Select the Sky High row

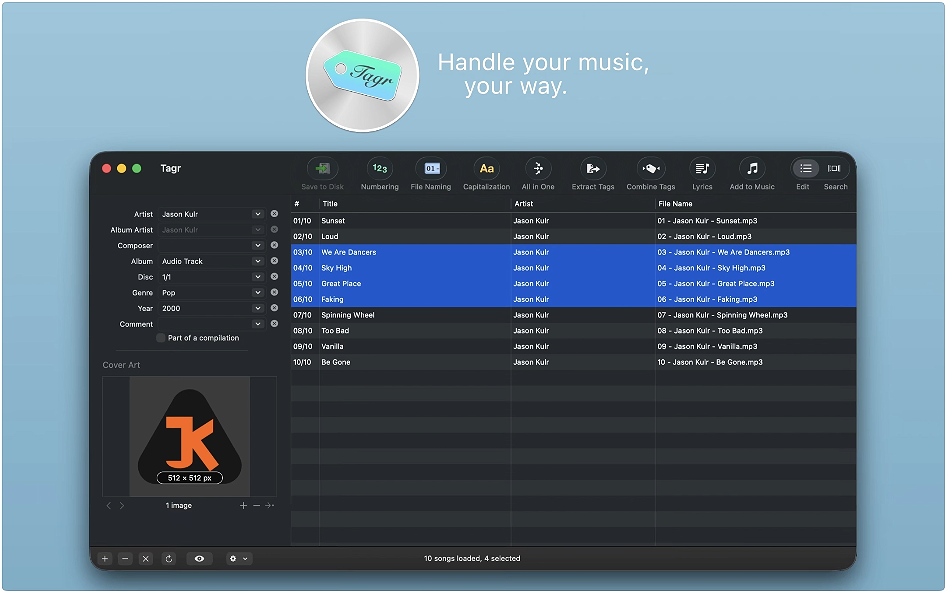pos(573,268)
